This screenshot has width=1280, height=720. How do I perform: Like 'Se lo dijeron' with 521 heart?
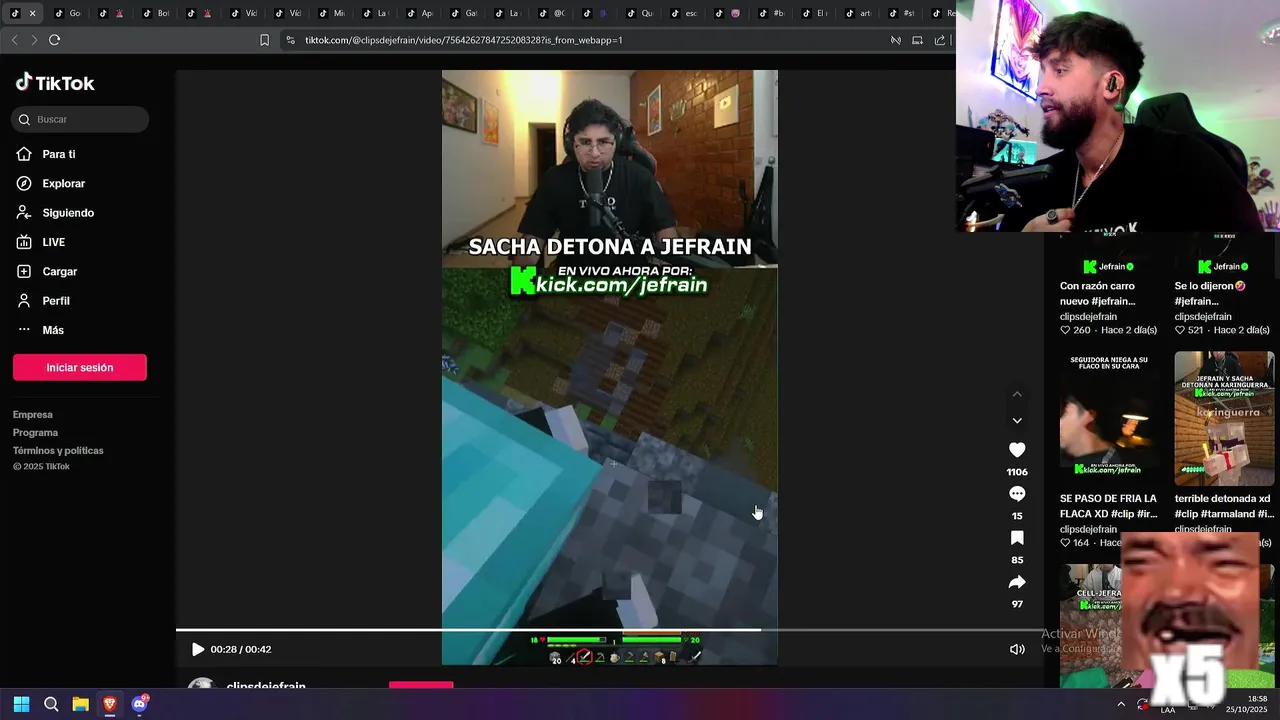pyautogui.click(x=1180, y=330)
